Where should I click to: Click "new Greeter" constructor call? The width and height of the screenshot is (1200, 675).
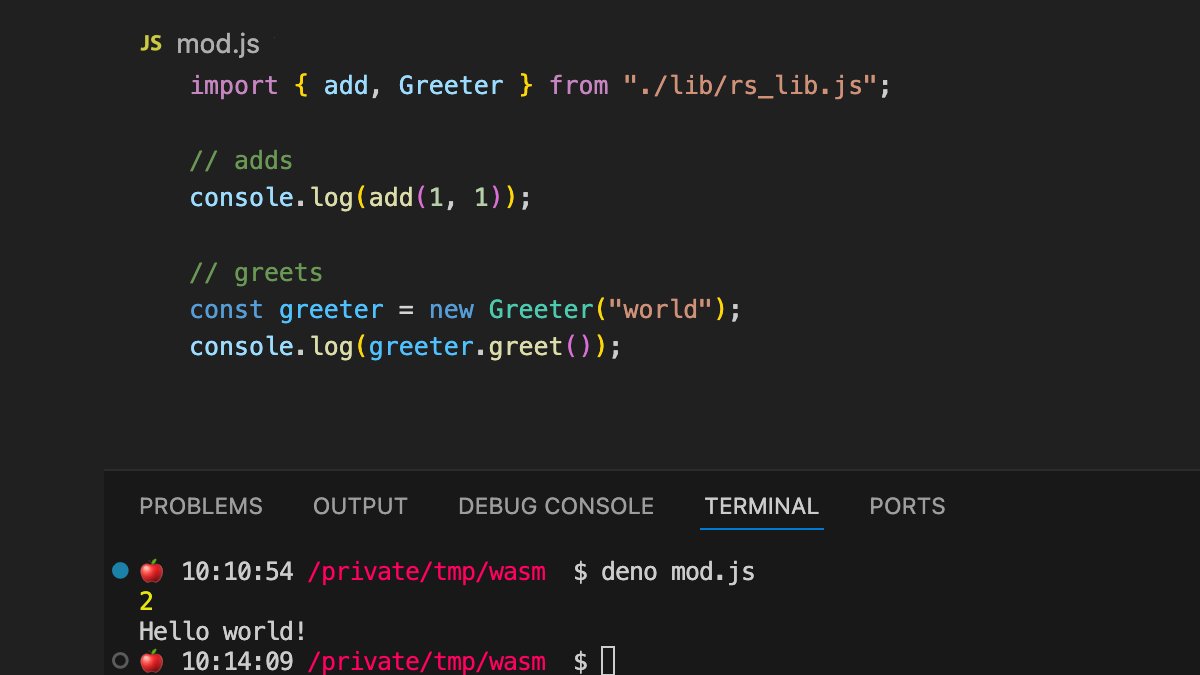pyautogui.click(x=511, y=309)
